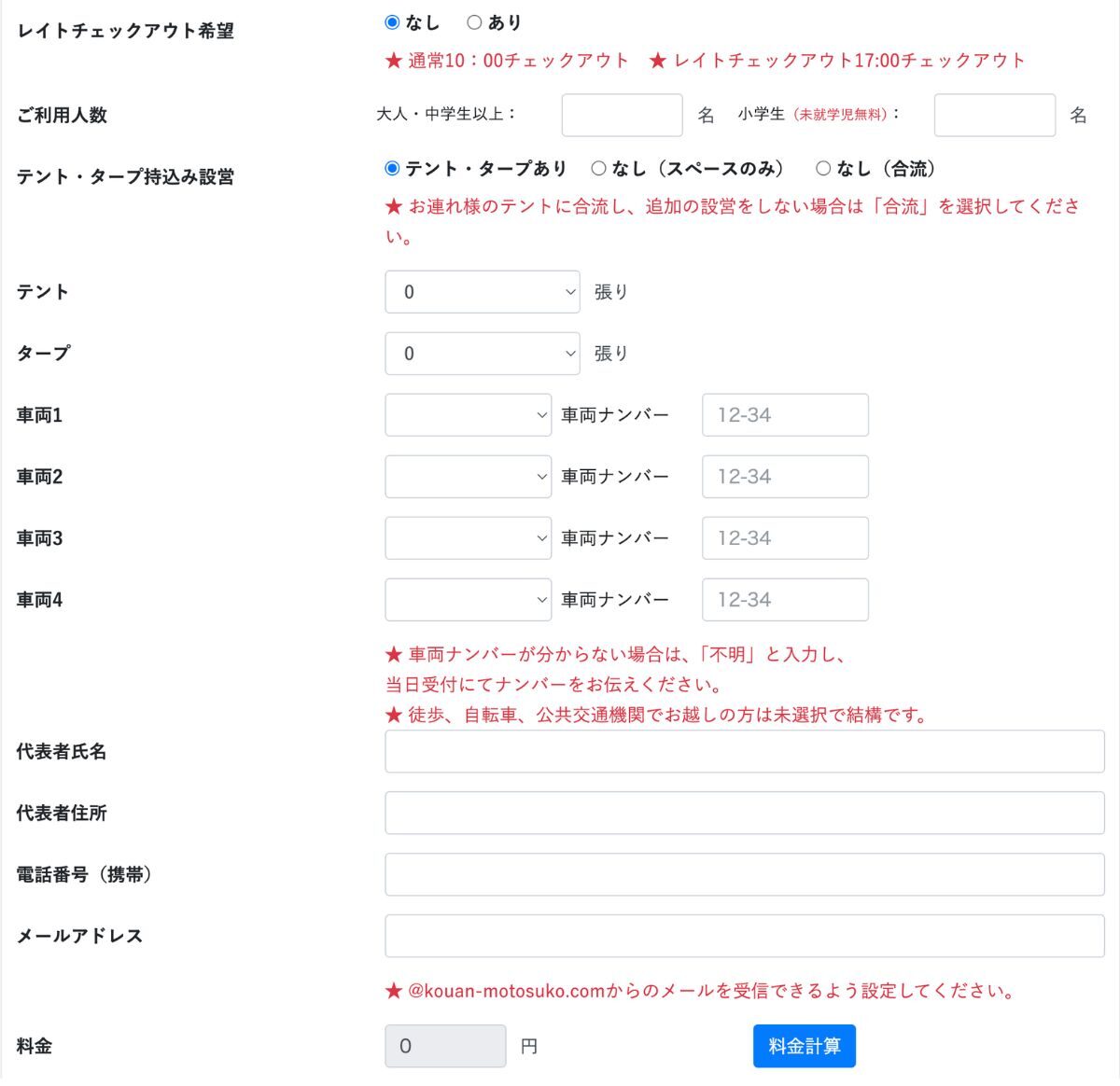Open the タープ count dropdown

(x=482, y=353)
